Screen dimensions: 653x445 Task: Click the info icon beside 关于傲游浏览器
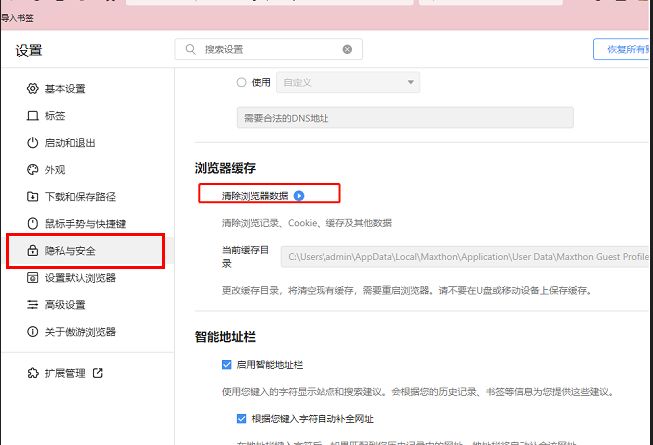tap(33, 332)
